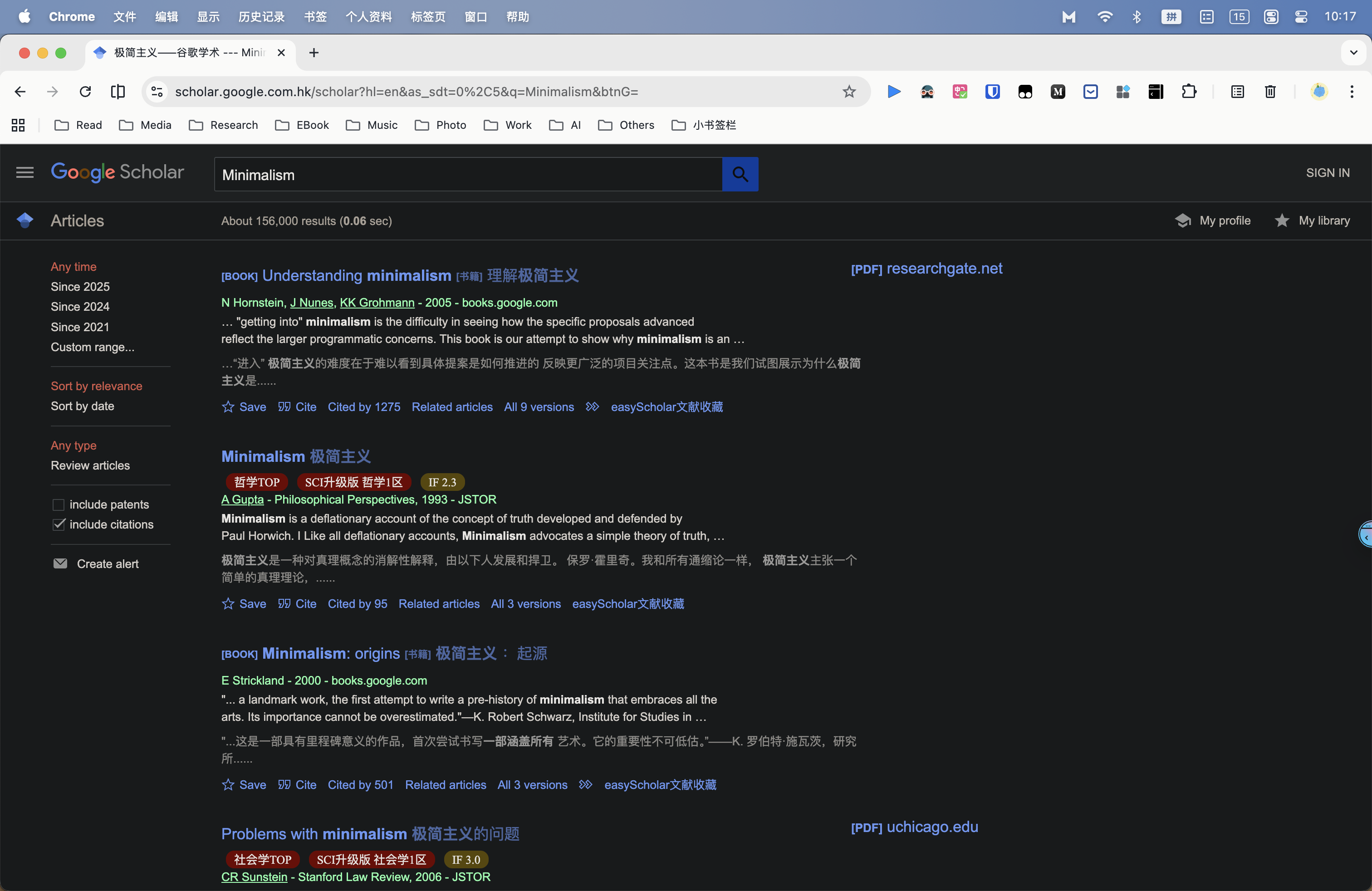Click the Medium extension icon
The height and width of the screenshot is (891, 1372).
(x=1058, y=92)
